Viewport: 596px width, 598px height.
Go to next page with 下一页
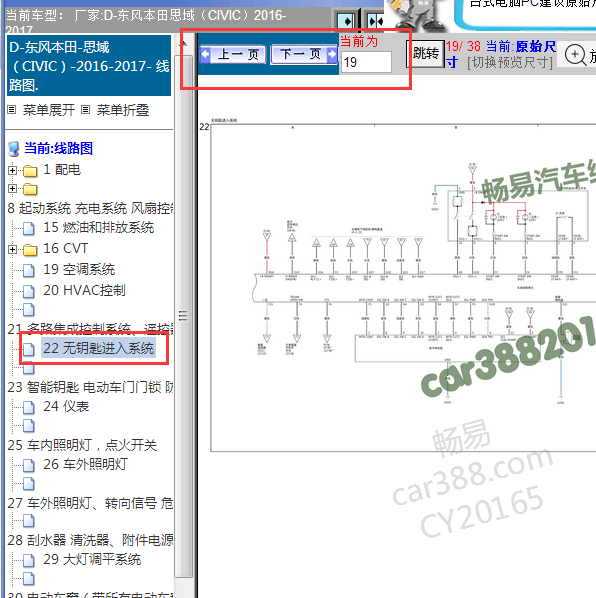click(x=304, y=55)
